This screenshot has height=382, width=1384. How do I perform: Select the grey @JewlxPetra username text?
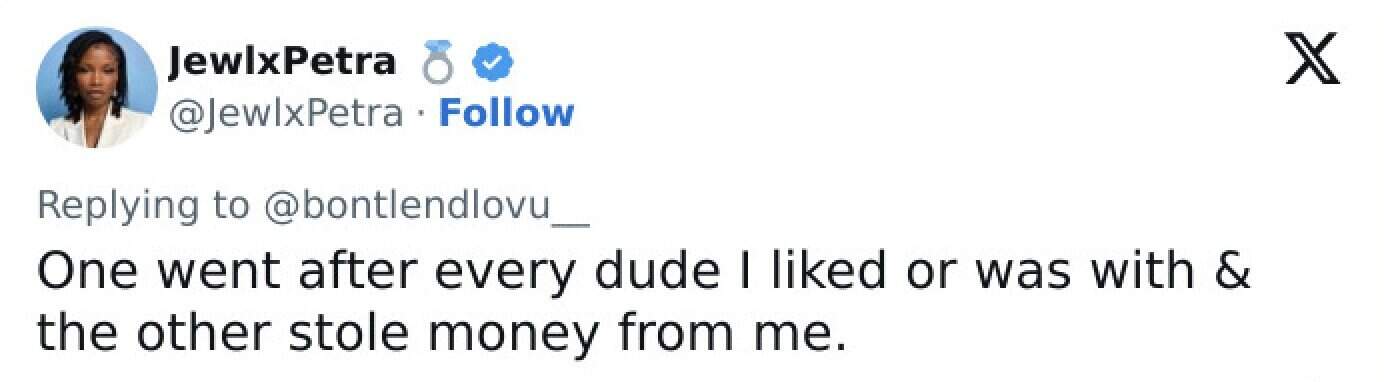[x=287, y=114]
